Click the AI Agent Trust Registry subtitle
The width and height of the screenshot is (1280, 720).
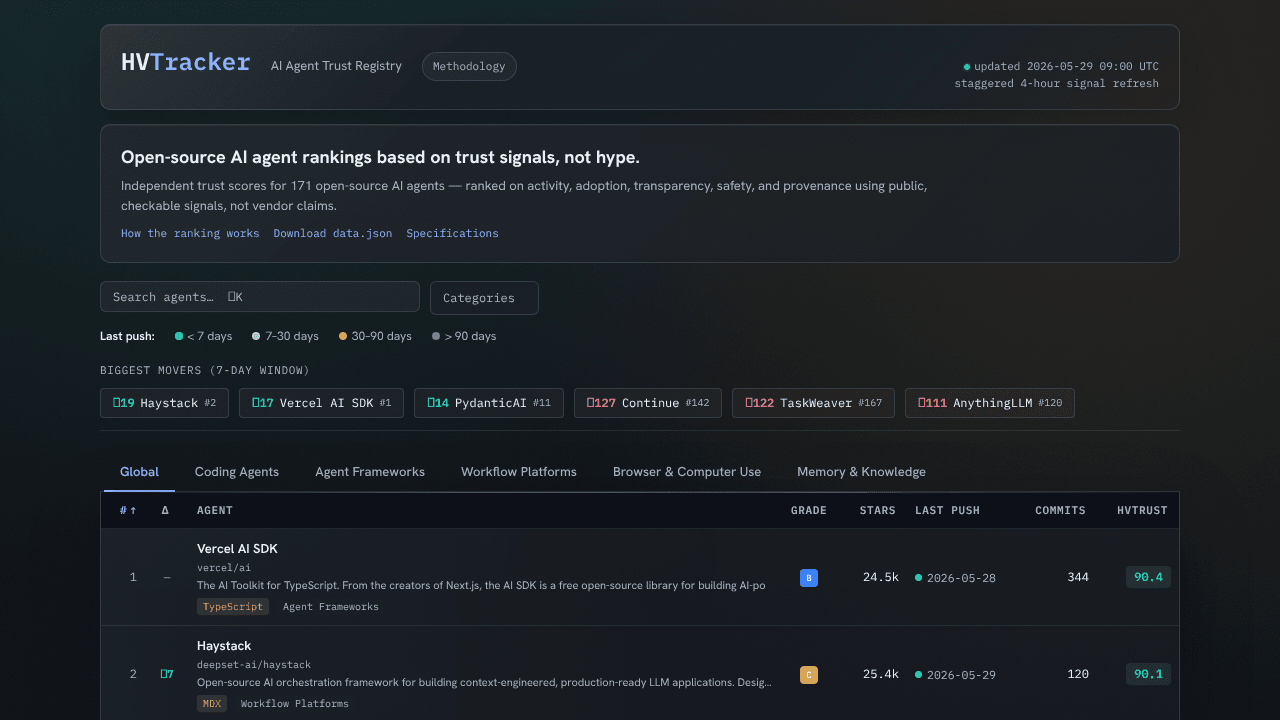(336, 66)
